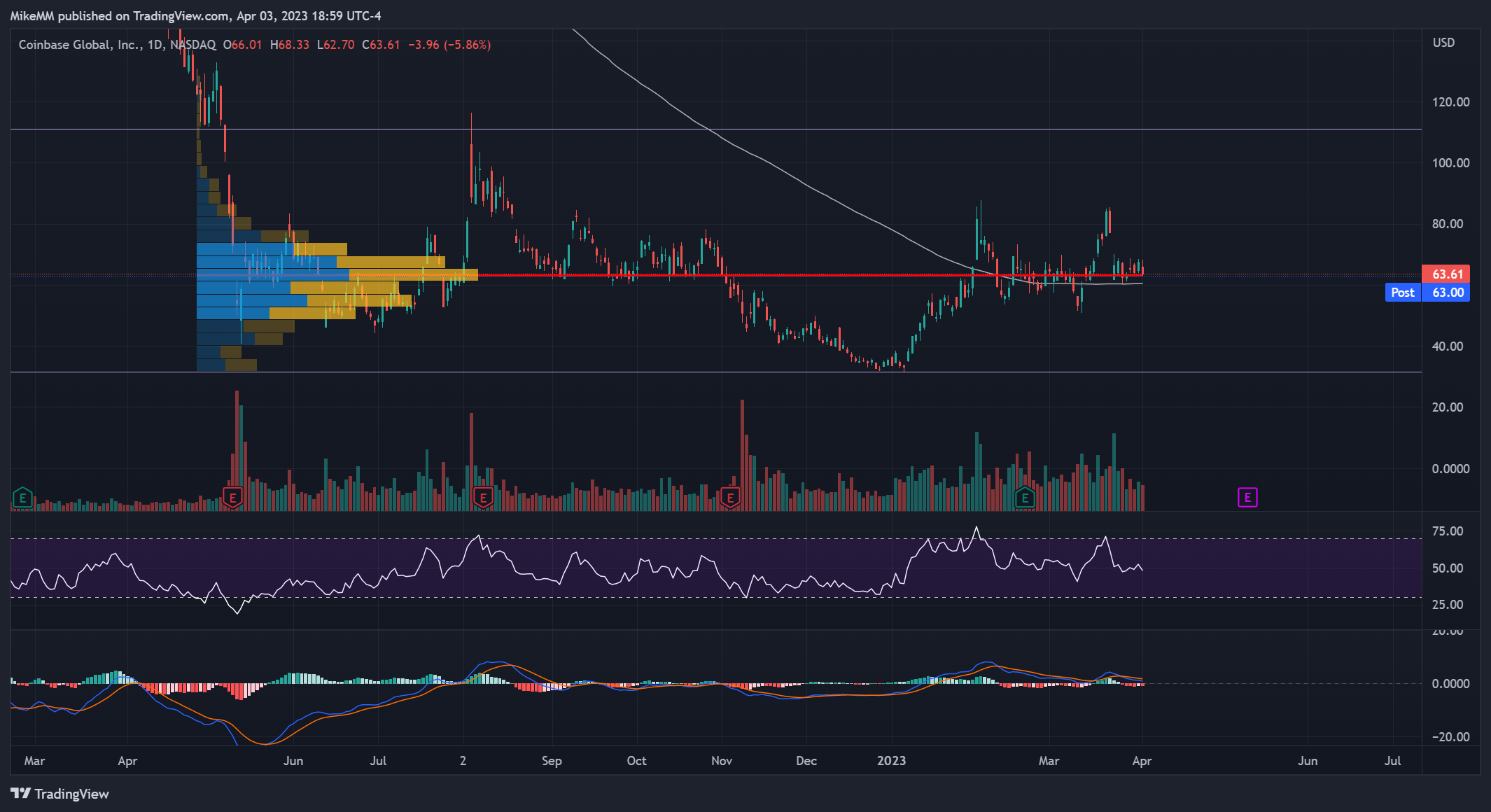Click the green earnings marker from February 2023
Image resolution: width=1491 pixels, height=812 pixels.
[1025, 498]
